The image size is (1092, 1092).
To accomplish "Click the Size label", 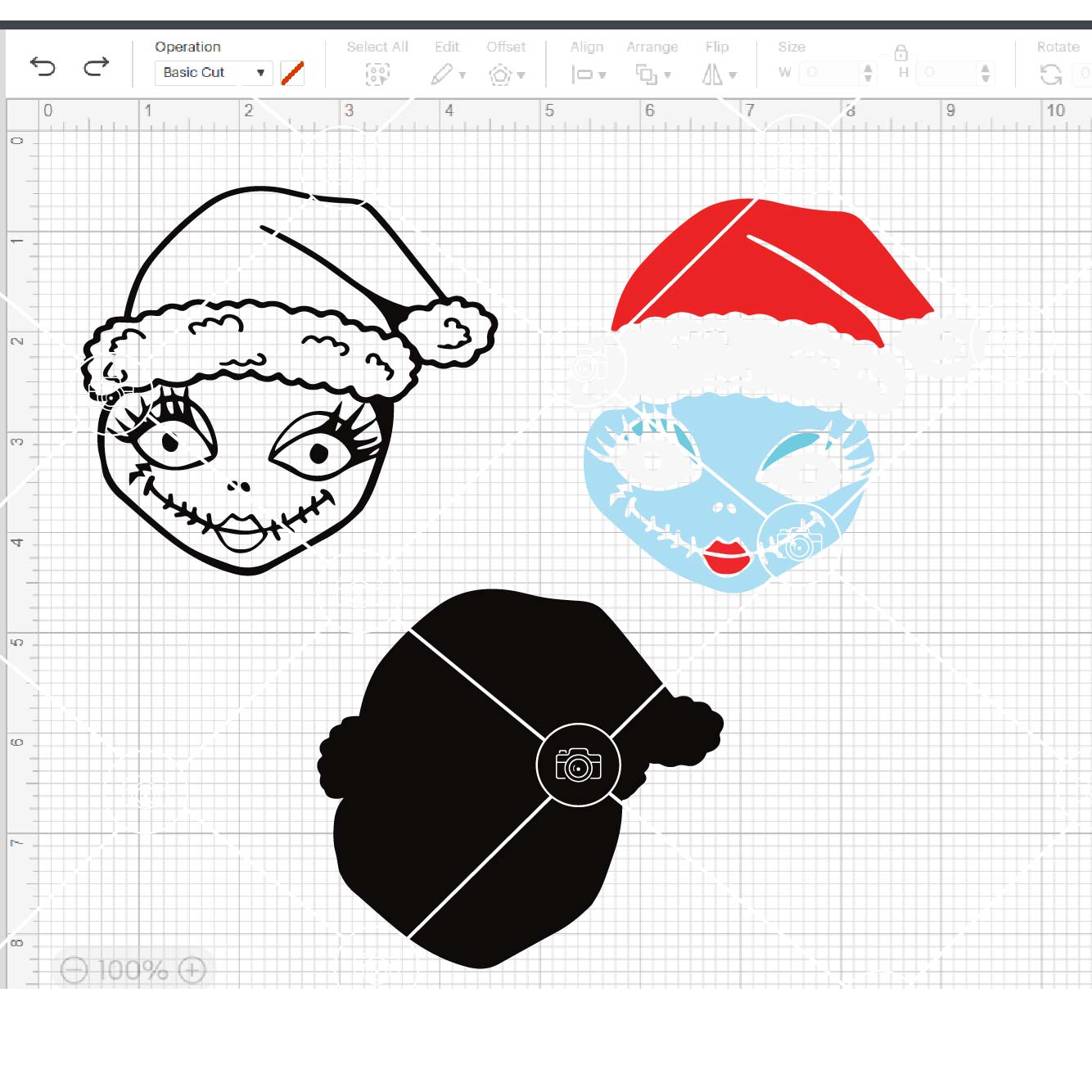I will point(792,47).
